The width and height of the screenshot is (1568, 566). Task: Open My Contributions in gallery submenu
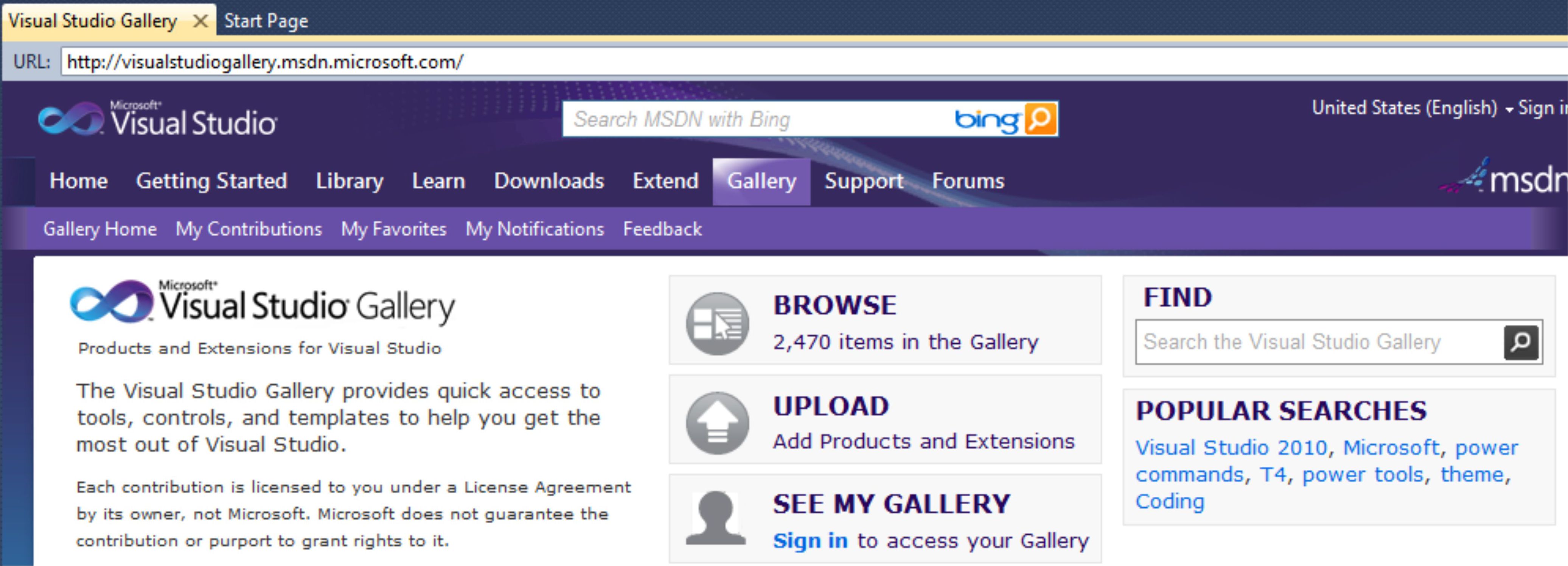(x=249, y=229)
